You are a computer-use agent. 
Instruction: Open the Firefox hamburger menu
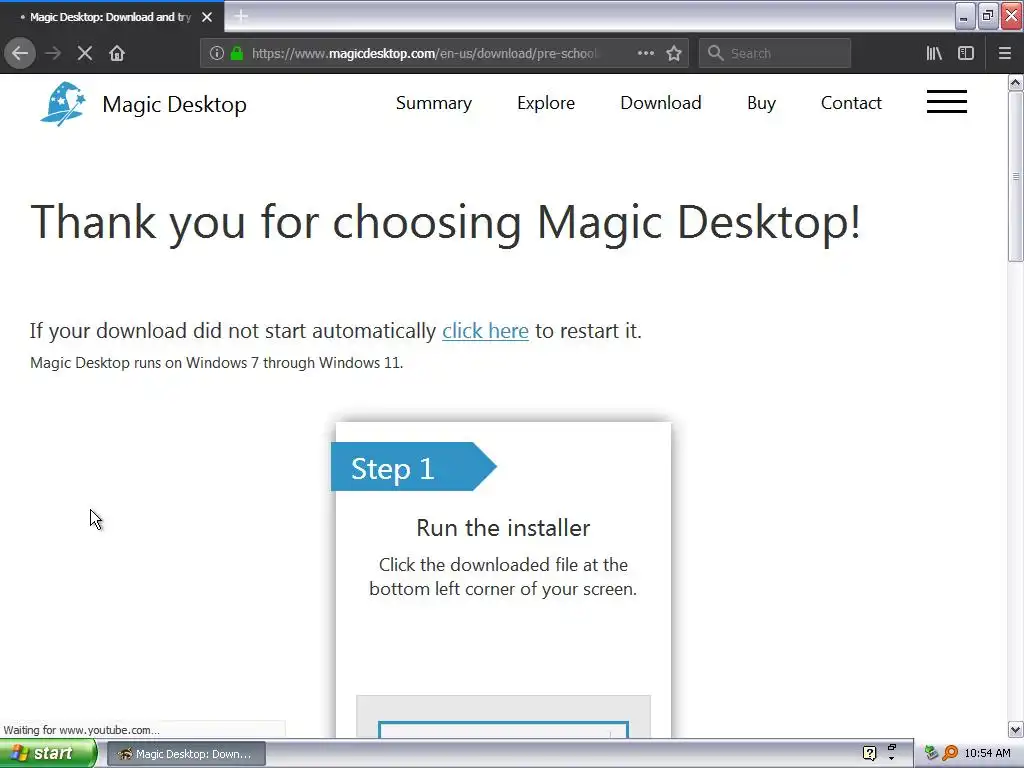[x=1005, y=53]
